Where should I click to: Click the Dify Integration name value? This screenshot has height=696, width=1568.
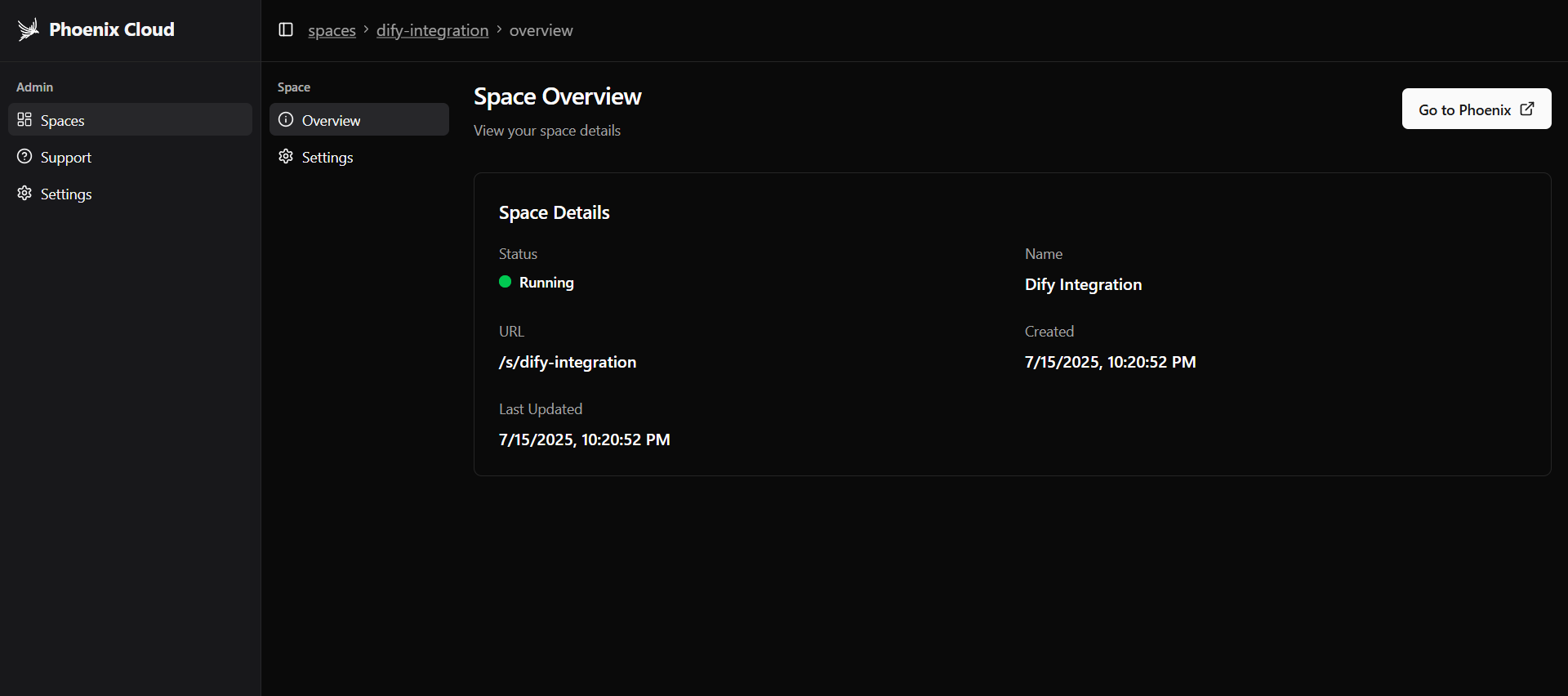(1083, 284)
